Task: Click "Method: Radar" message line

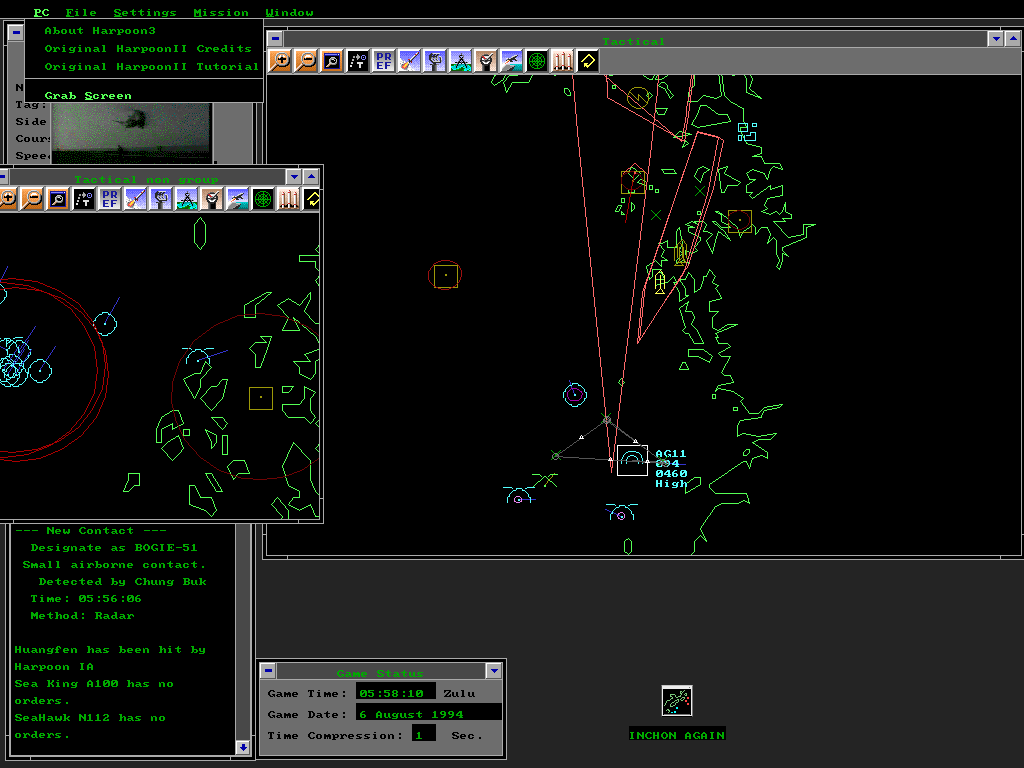Action: 82,615
